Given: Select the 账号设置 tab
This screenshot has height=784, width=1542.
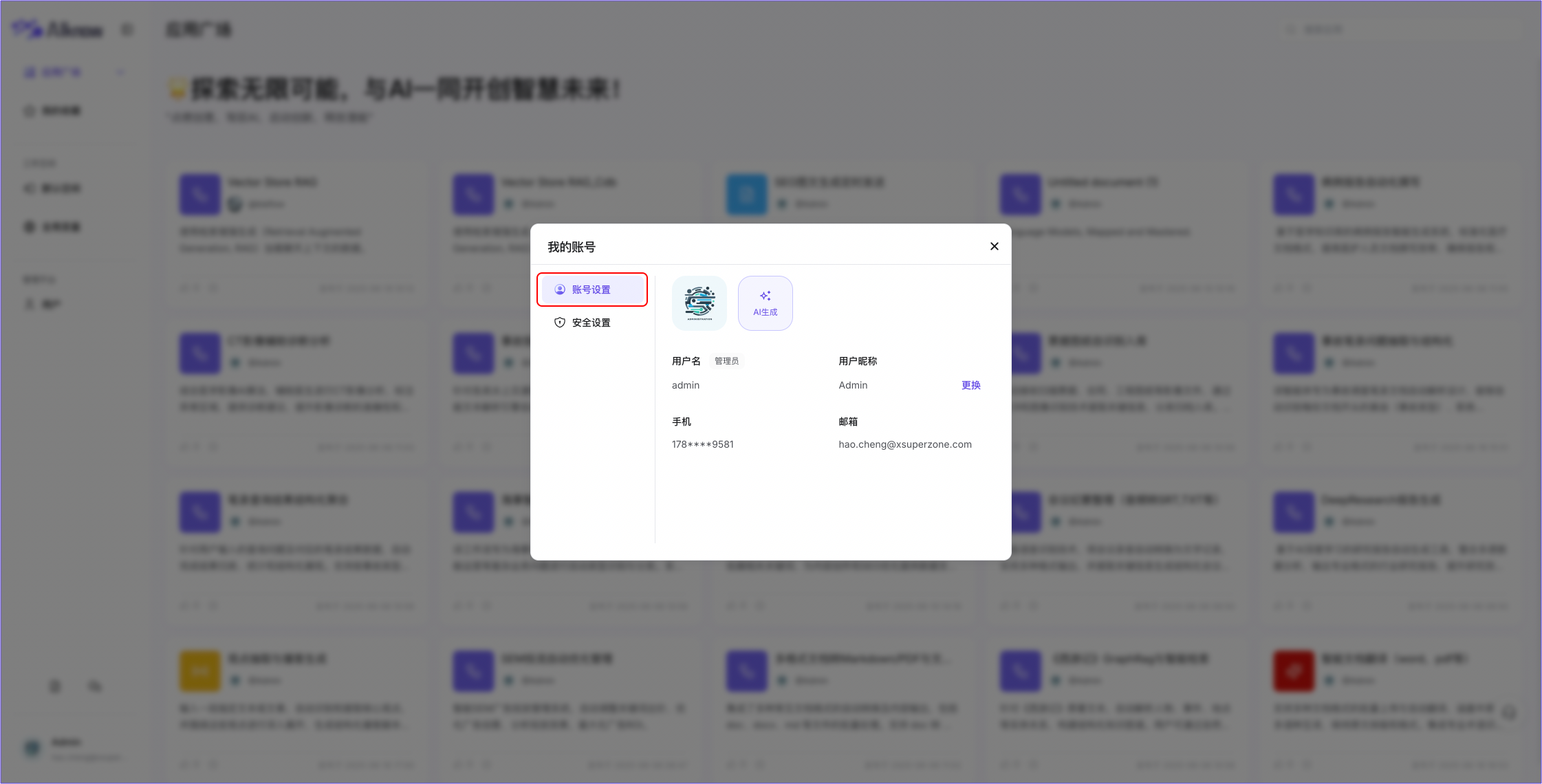Looking at the screenshot, I should 592,290.
